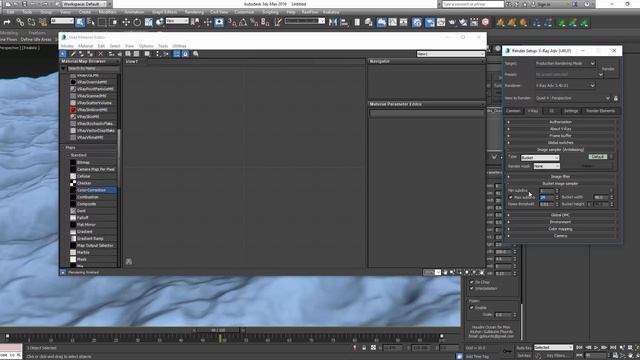Open the Target dropdown in Render Setup
Viewport: 640px width, 360px height.
[x=565, y=64]
